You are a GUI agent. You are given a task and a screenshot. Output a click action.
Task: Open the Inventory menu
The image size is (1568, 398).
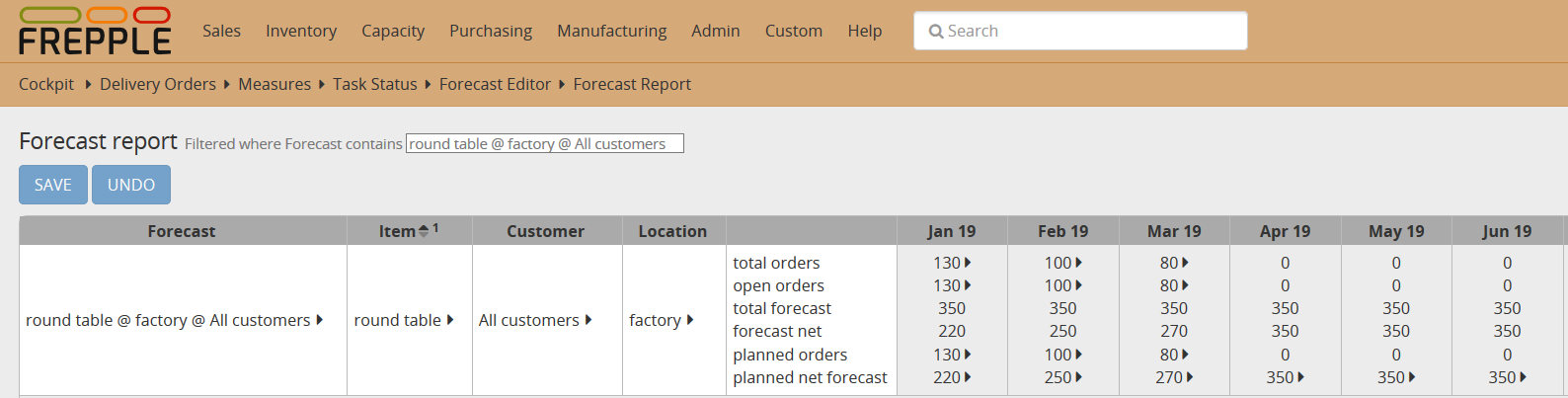pos(301,31)
